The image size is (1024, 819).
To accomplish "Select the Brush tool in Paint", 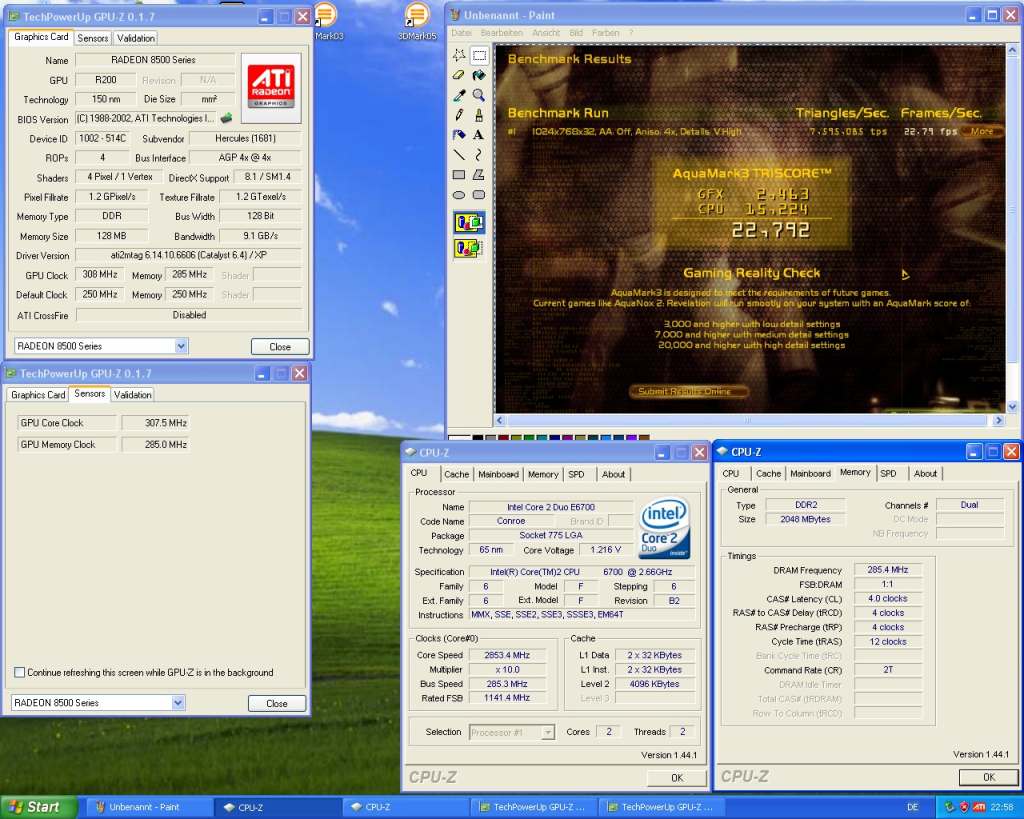I will tap(479, 115).
